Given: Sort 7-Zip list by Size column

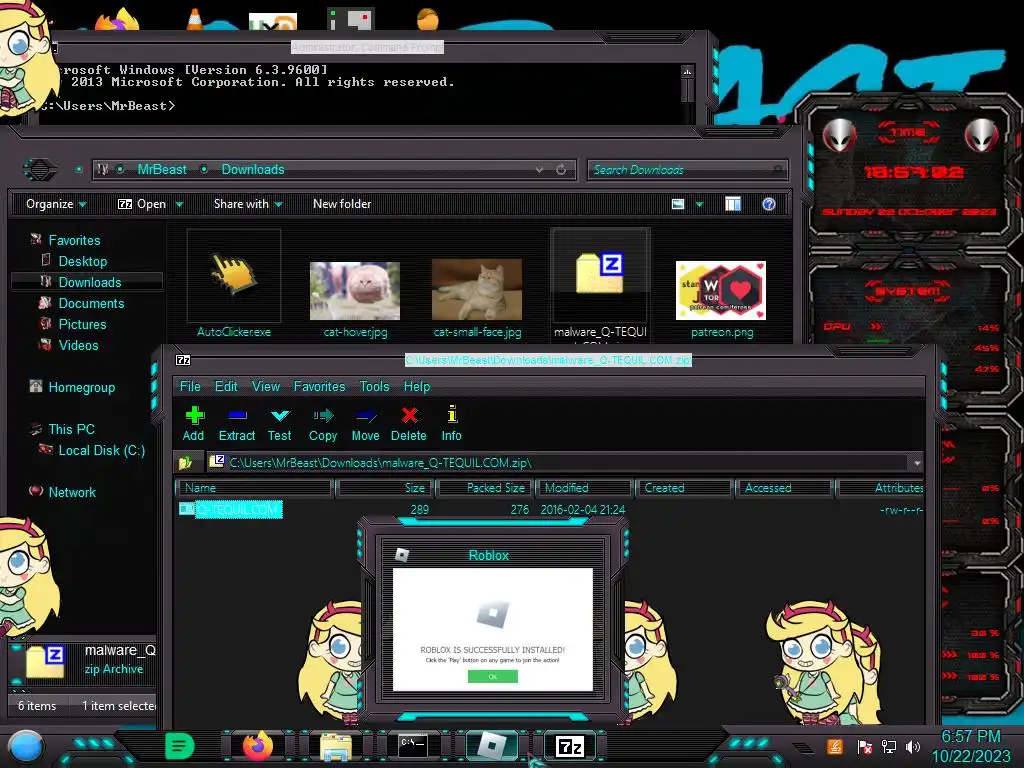Looking at the screenshot, I should (x=384, y=488).
